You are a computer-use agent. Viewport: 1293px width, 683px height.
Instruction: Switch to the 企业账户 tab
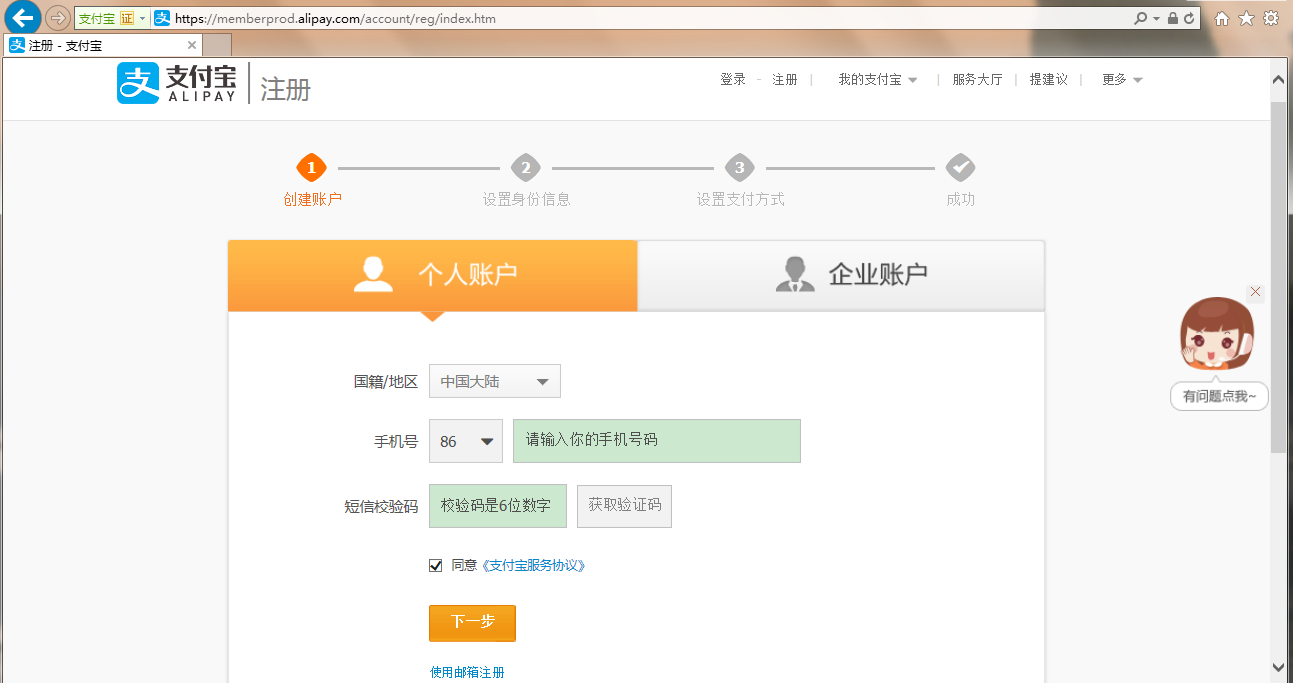pyautogui.click(x=841, y=275)
